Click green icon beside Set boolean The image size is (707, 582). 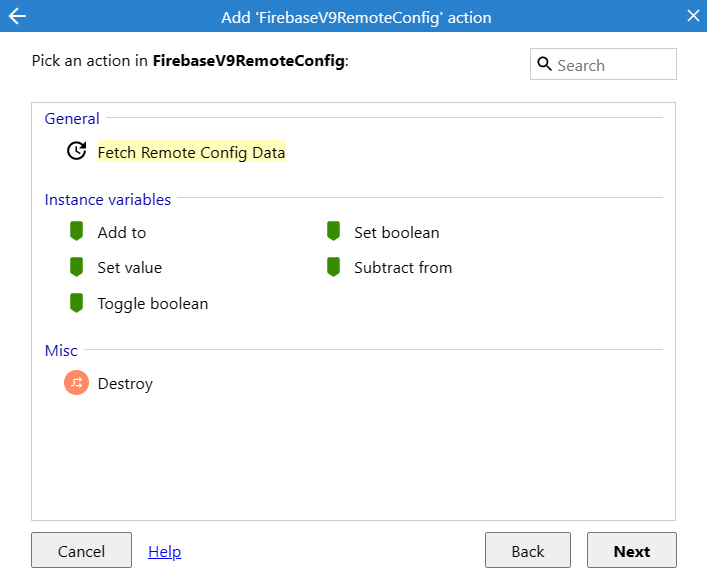[333, 231]
